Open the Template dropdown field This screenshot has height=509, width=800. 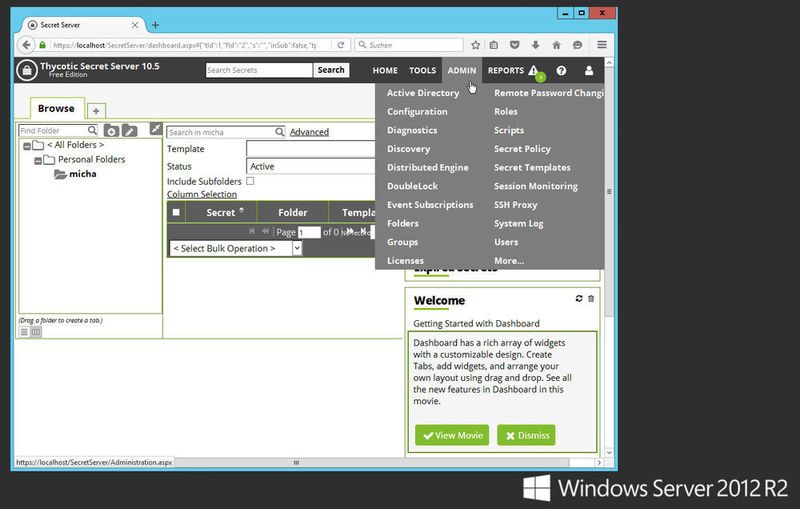click(x=310, y=148)
